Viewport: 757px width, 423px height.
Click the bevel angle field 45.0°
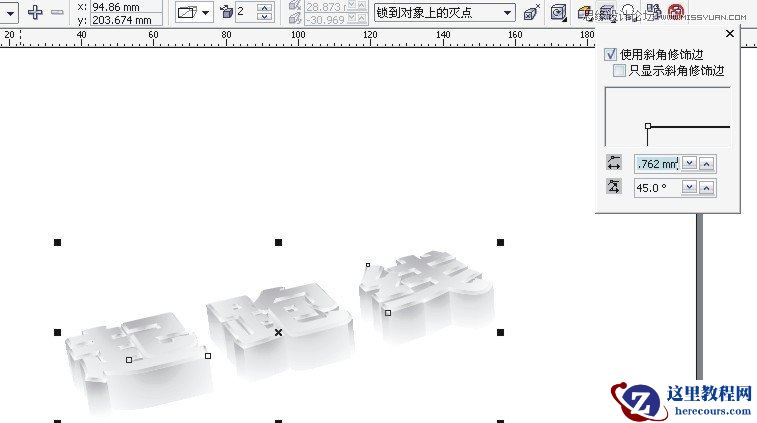click(x=657, y=188)
